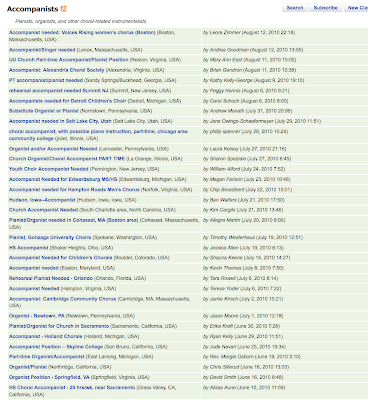Open 'Part-time Organist/Accompanist' East Lansing listing
Viewport: 368px width, 400px height.
tap(47, 357)
